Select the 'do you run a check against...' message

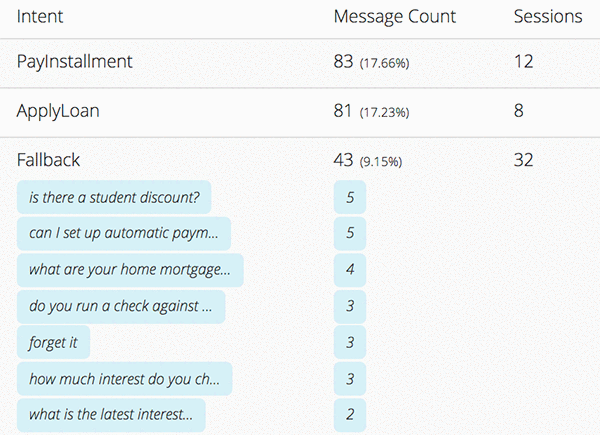coord(121,306)
